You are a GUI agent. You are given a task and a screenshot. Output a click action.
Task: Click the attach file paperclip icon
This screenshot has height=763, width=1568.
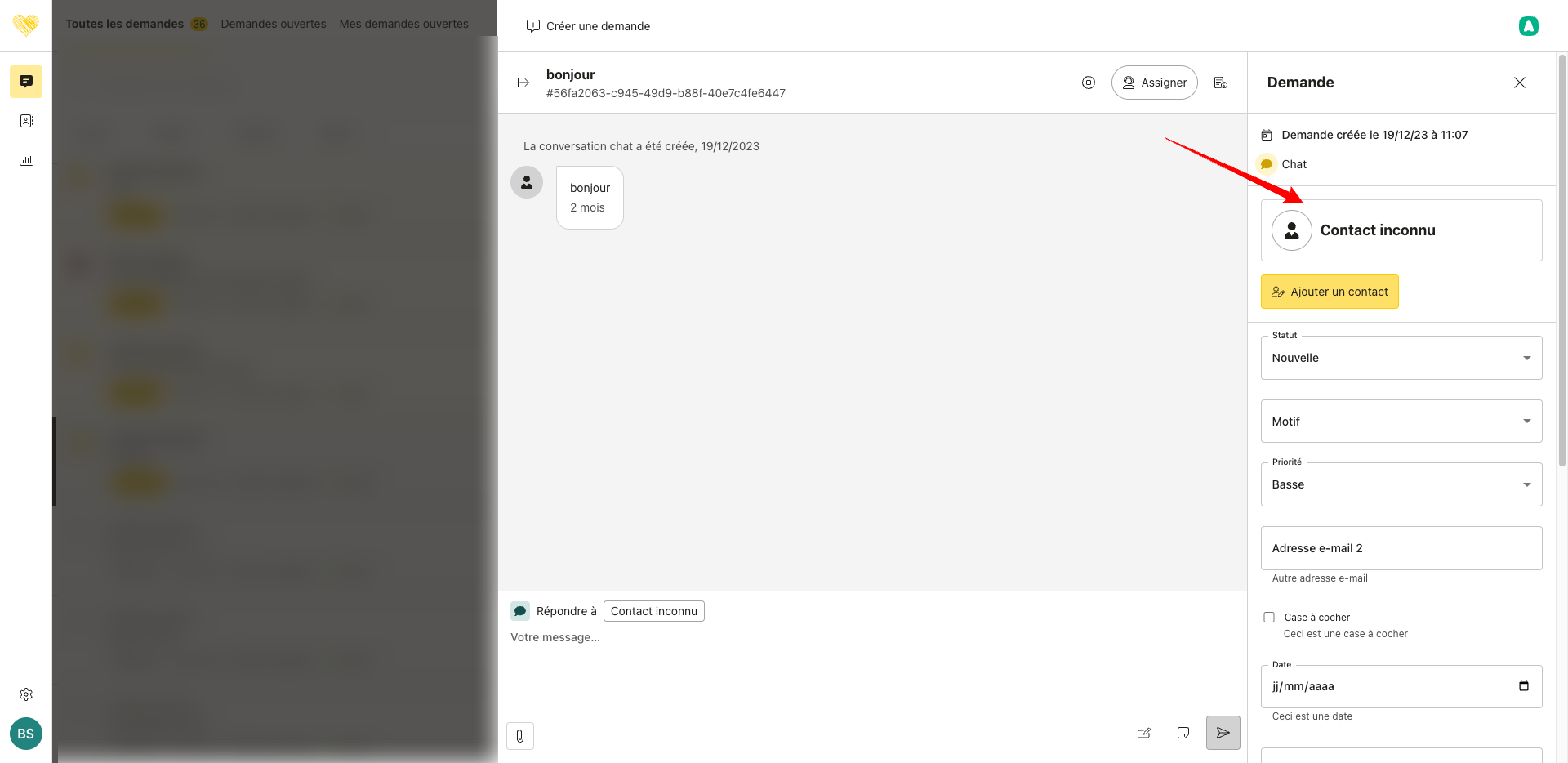520,736
